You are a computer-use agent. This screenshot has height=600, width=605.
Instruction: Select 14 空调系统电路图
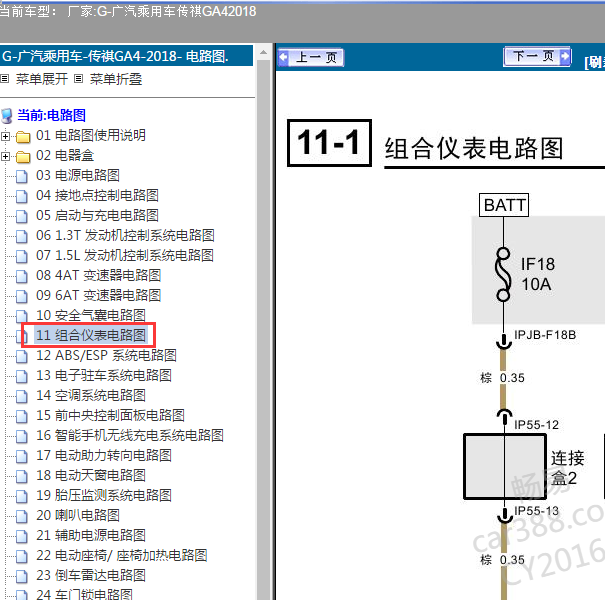91,395
